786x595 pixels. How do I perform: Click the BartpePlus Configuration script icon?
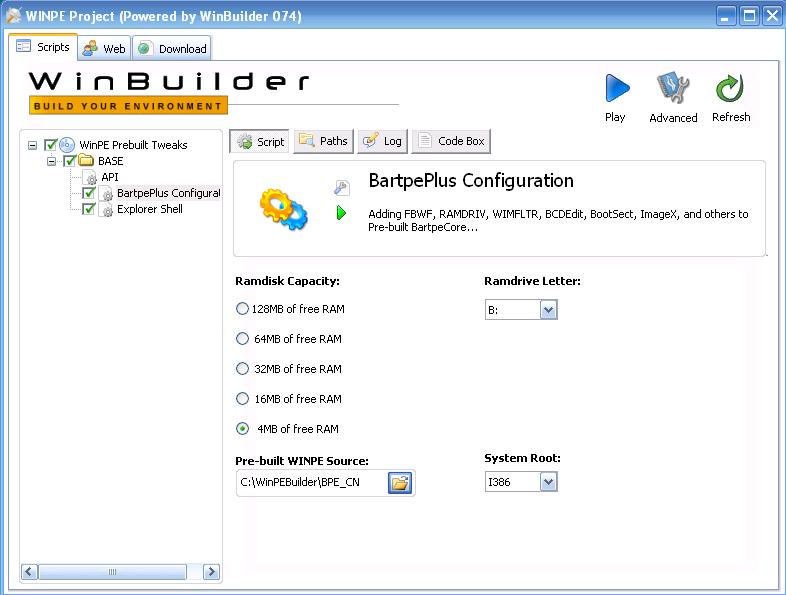pos(107,193)
